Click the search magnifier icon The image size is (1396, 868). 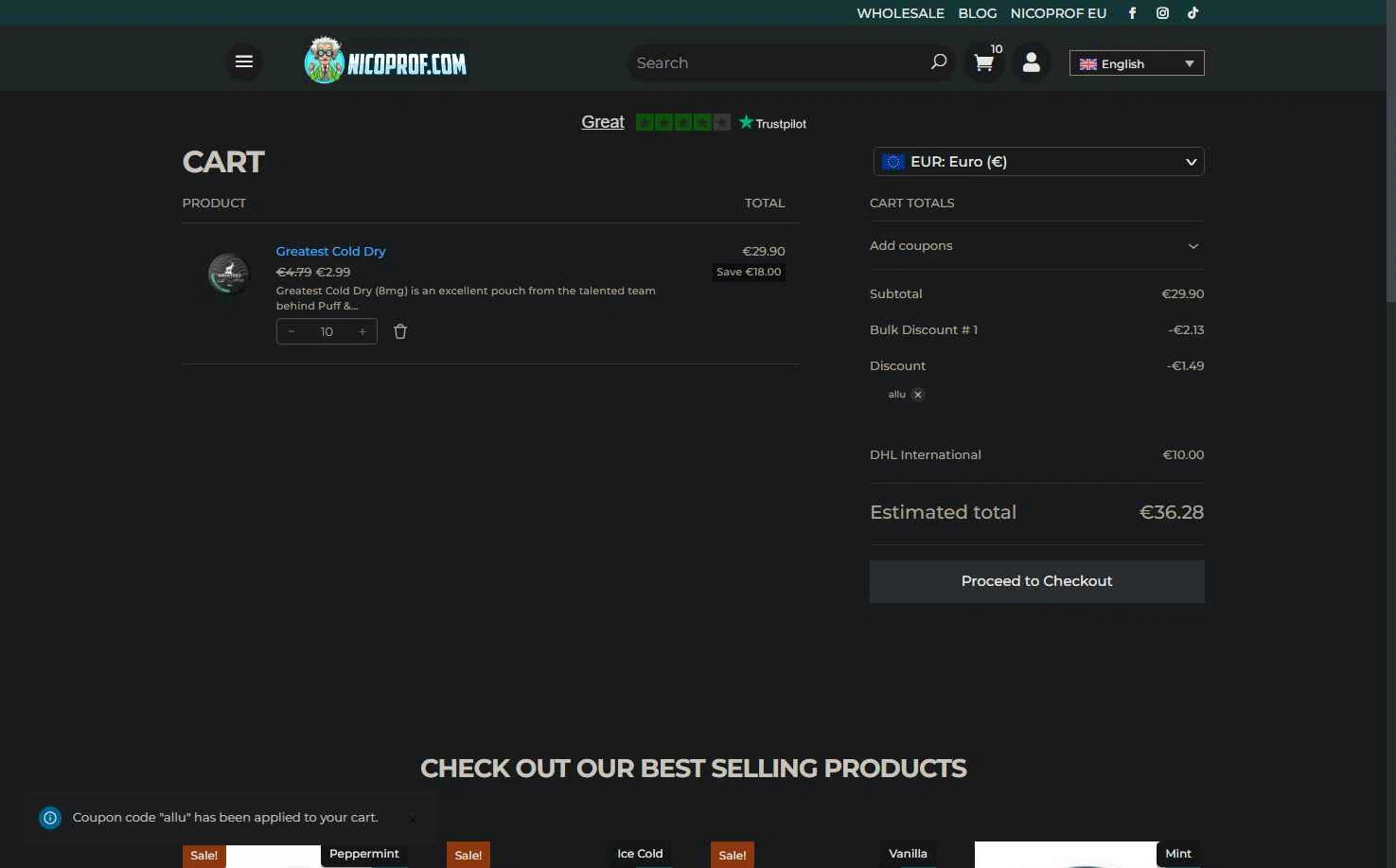[938, 62]
